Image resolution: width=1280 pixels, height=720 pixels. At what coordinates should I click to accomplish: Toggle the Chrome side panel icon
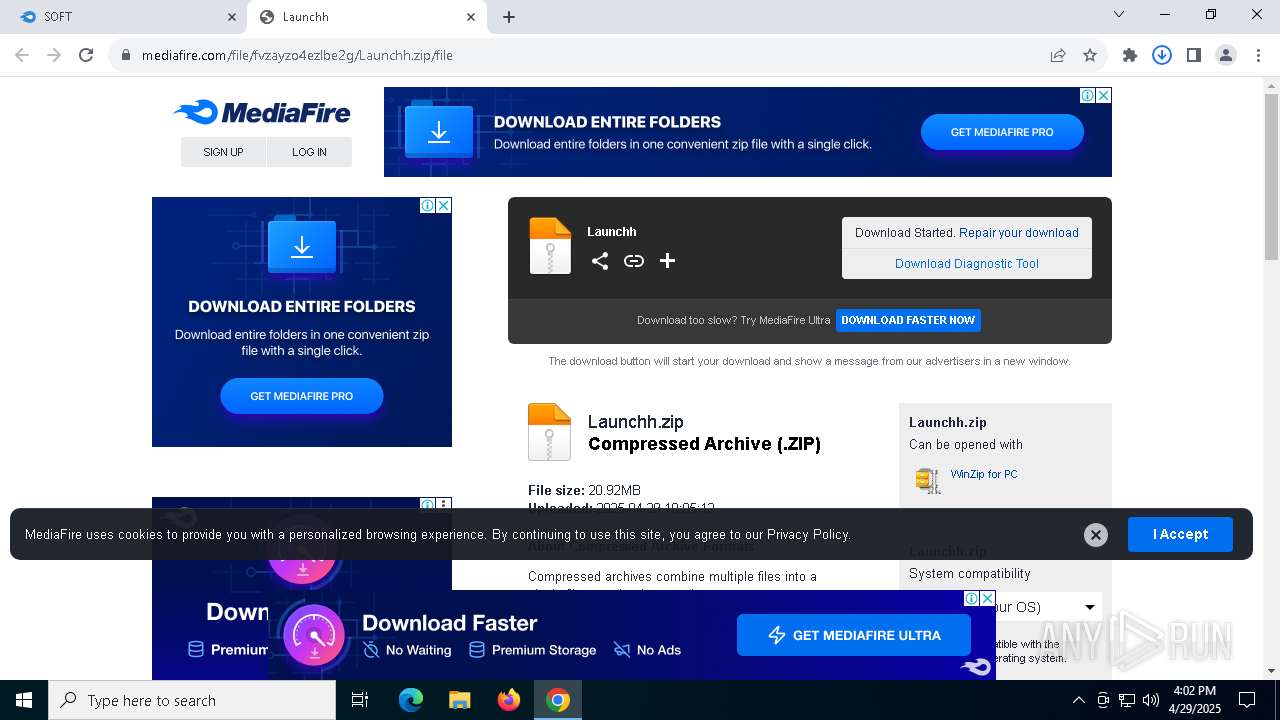tap(1194, 55)
